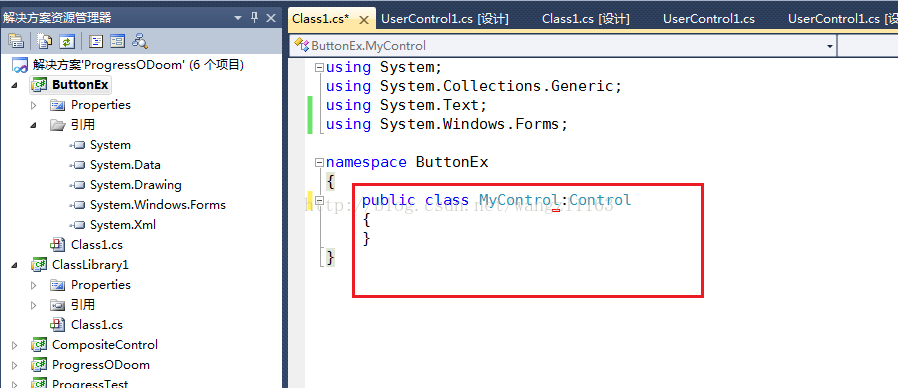The width and height of the screenshot is (898, 388).
Task: Collapse the ButtonEx project tree
Action: pos(15,85)
